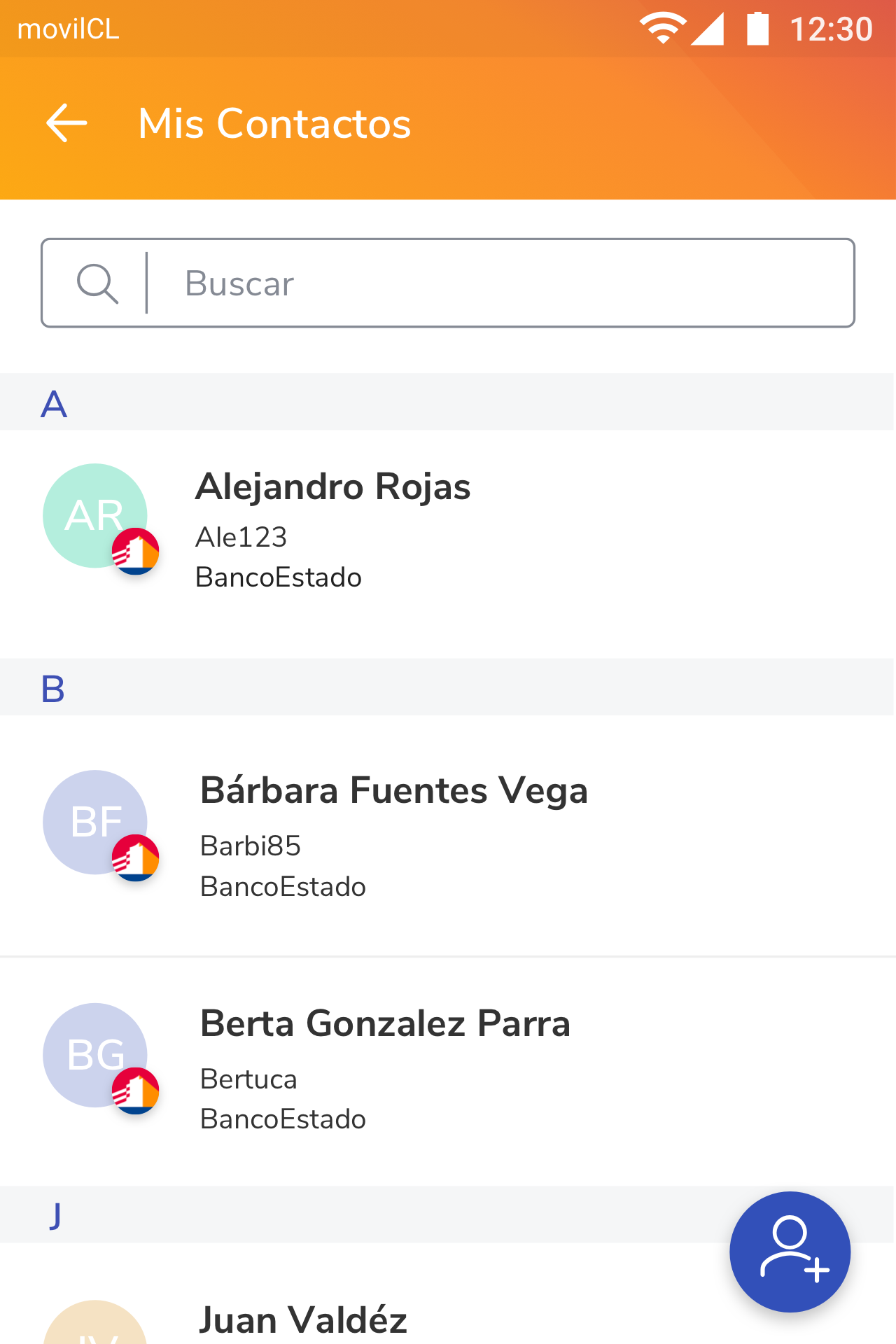Open Alejandro Rojas contact
The width and height of the screenshot is (896, 1344).
coord(333,487)
